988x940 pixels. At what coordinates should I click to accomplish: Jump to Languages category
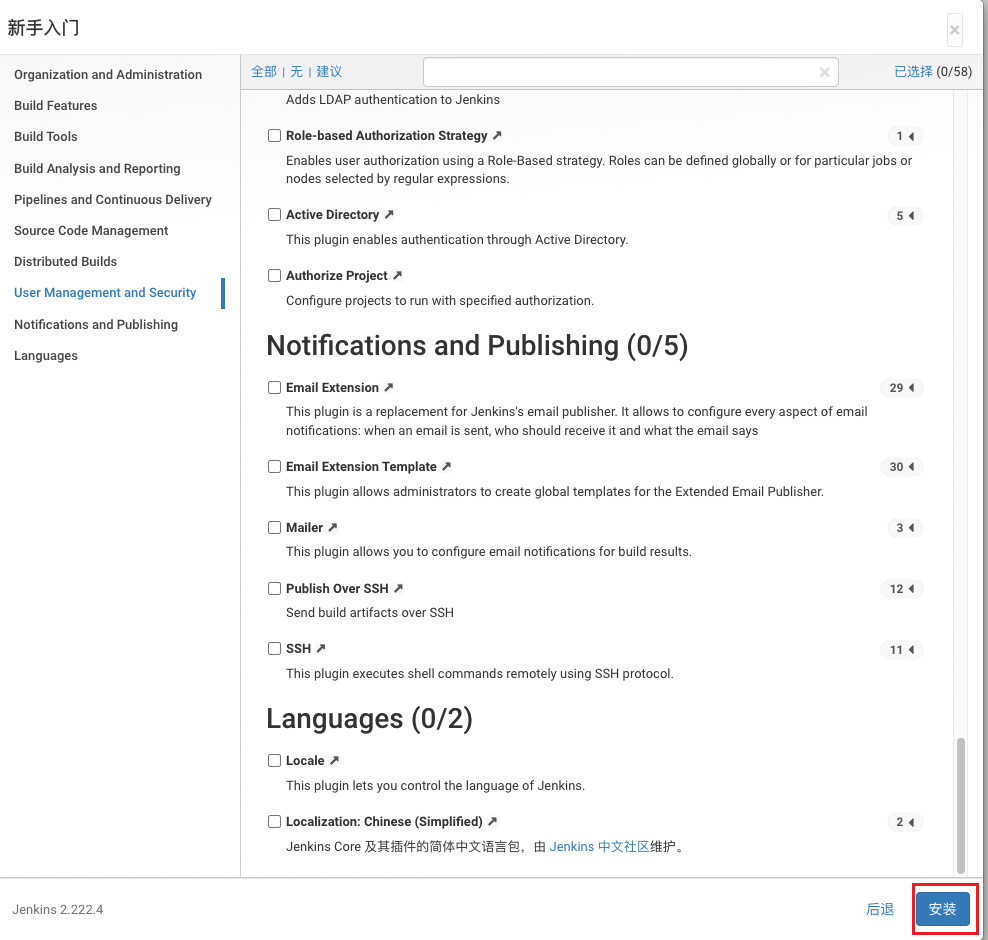pos(45,355)
